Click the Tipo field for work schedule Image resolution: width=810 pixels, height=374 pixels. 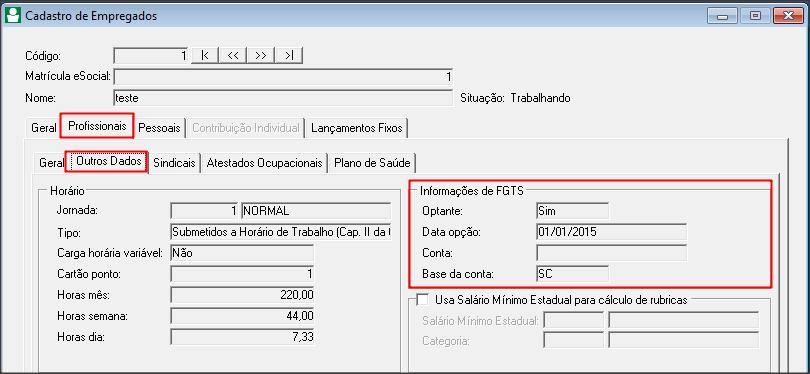281,232
